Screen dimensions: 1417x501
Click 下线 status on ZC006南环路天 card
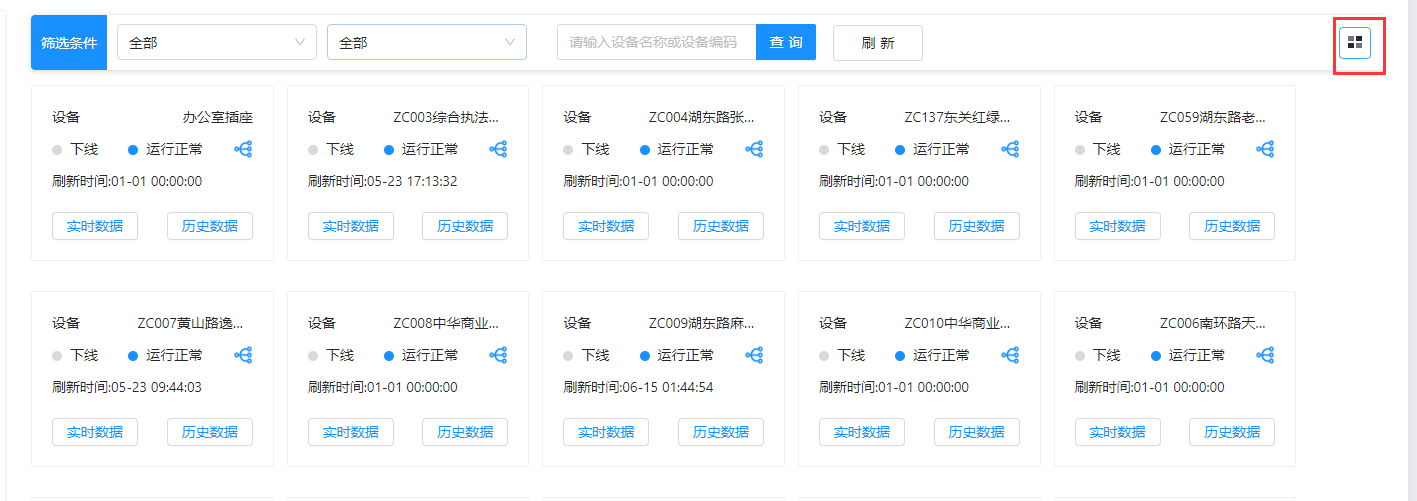pos(1098,355)
